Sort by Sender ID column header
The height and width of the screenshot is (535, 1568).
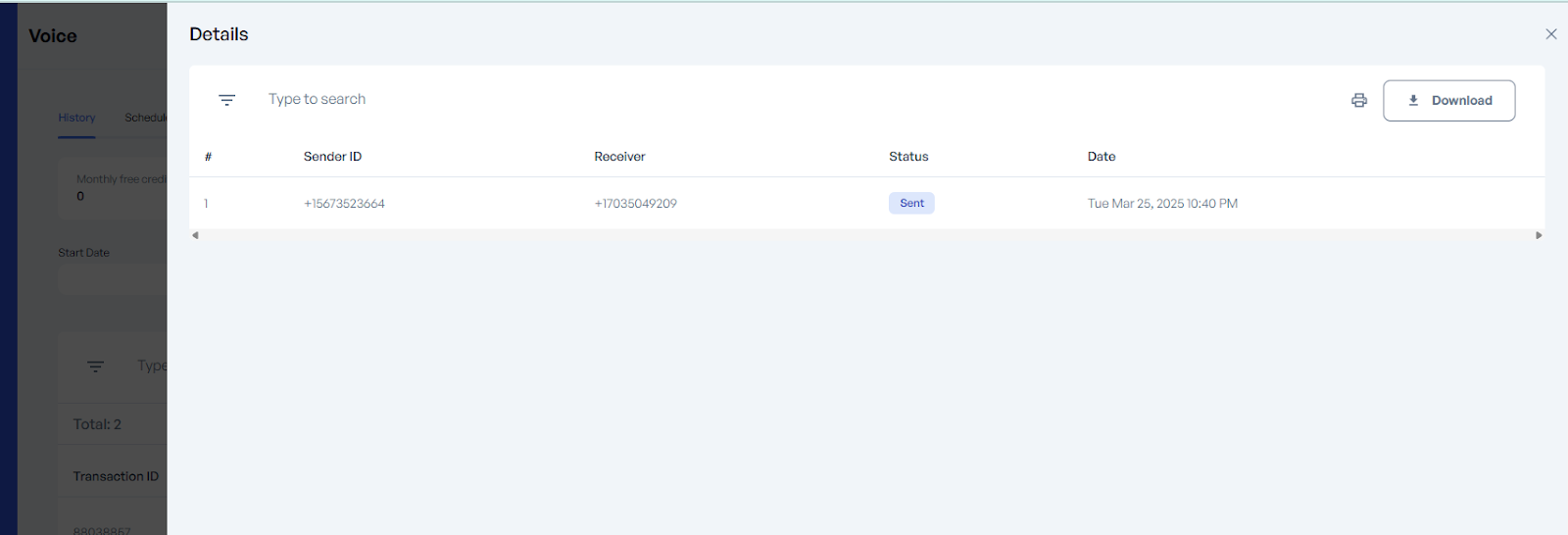332,157
